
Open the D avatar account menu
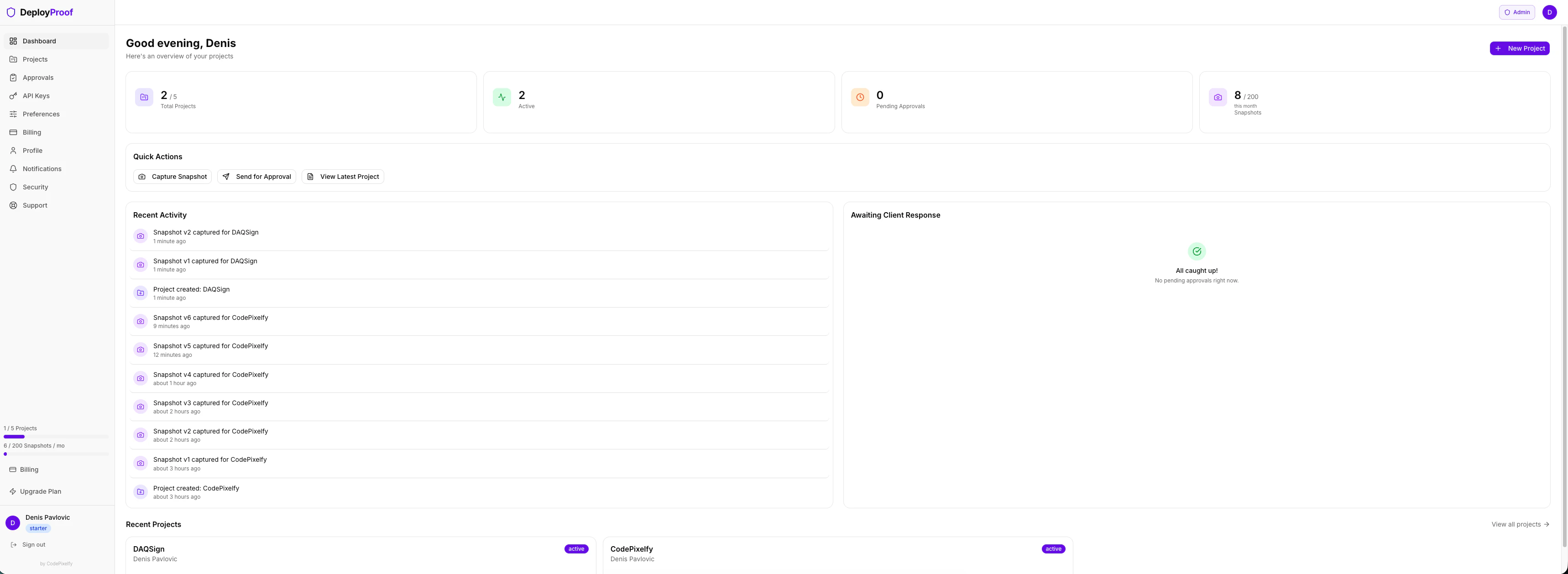[x=1550, y=12]
